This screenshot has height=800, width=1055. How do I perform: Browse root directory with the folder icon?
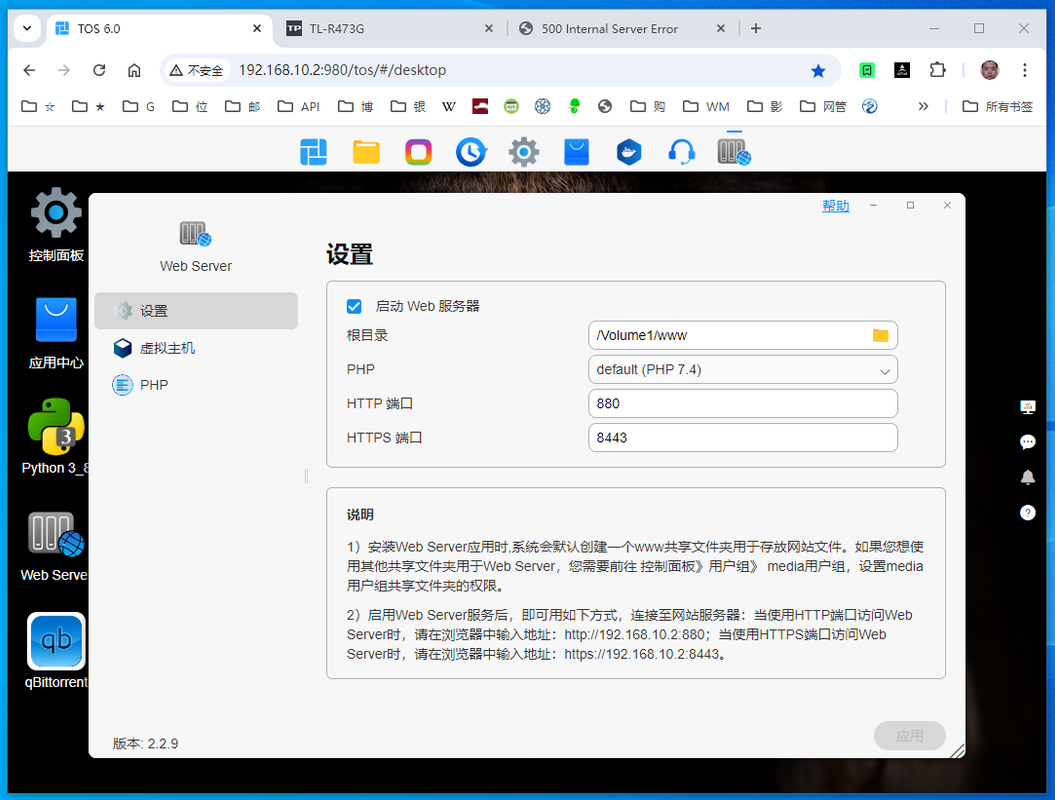(880, 335)
